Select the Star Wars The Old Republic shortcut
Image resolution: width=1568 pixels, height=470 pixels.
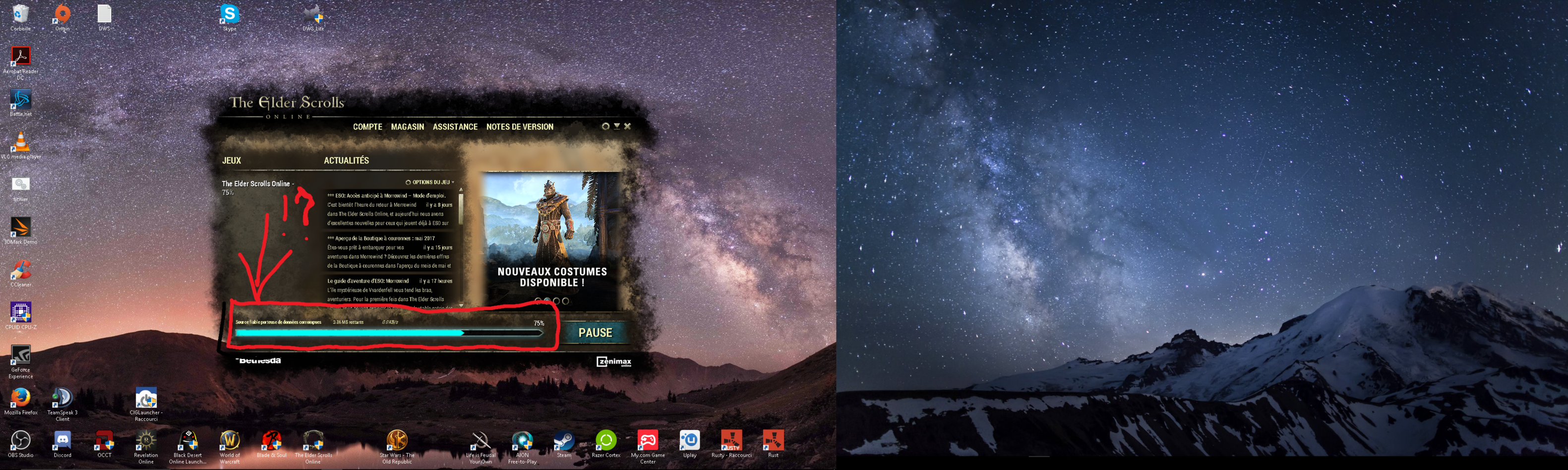(397, 448)
